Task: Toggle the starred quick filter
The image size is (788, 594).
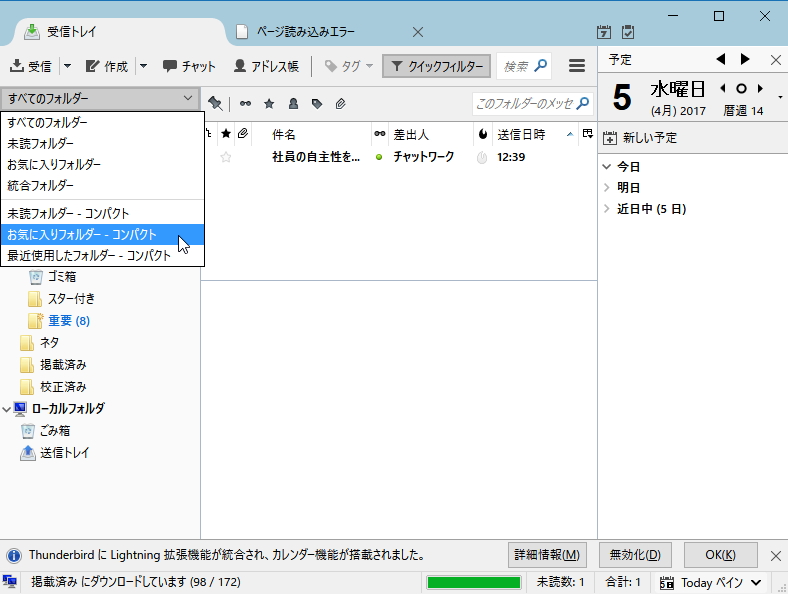Action: coord(269,104)
